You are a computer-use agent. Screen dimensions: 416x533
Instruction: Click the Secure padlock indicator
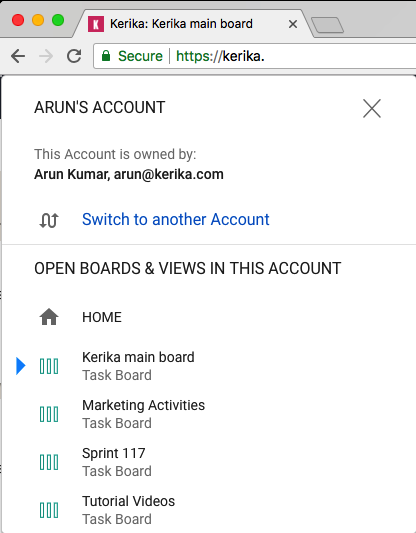(106, 56)
